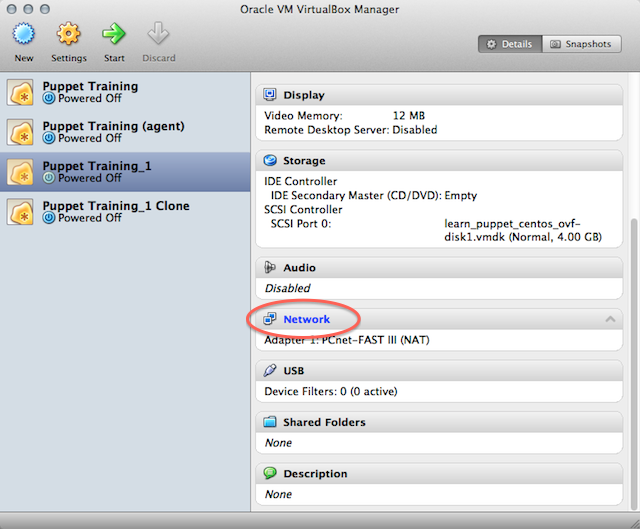Click the Storage section disk icon

click(270, 160)
